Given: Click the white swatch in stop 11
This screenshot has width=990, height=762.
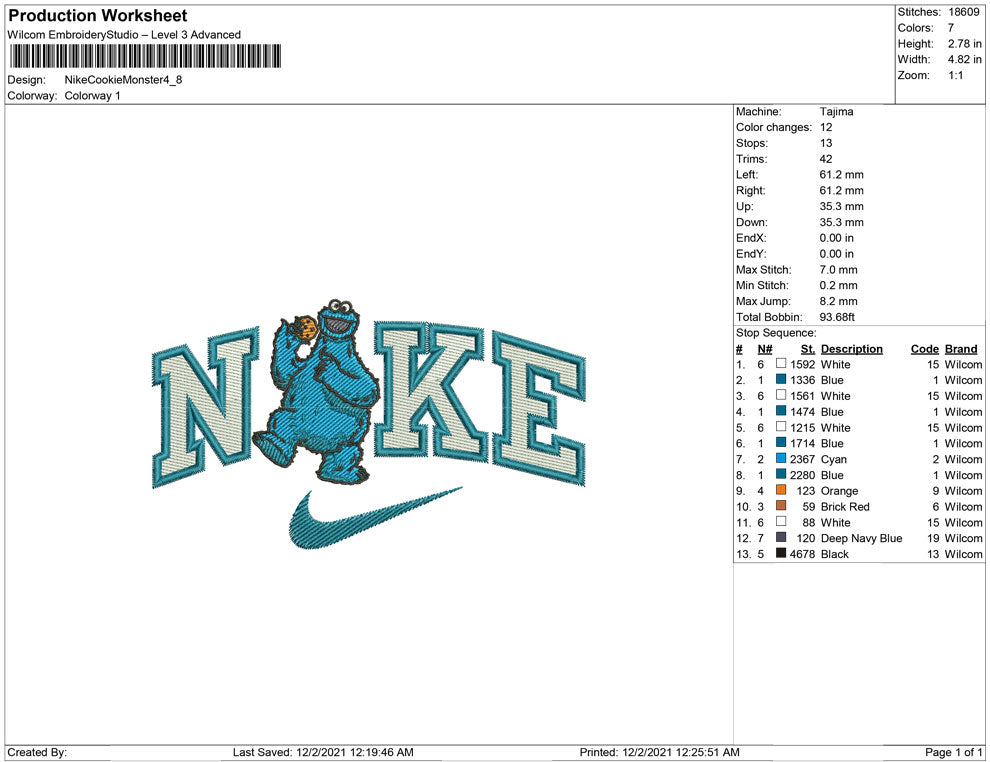Looking at the screenshot, I should point(781,521).
